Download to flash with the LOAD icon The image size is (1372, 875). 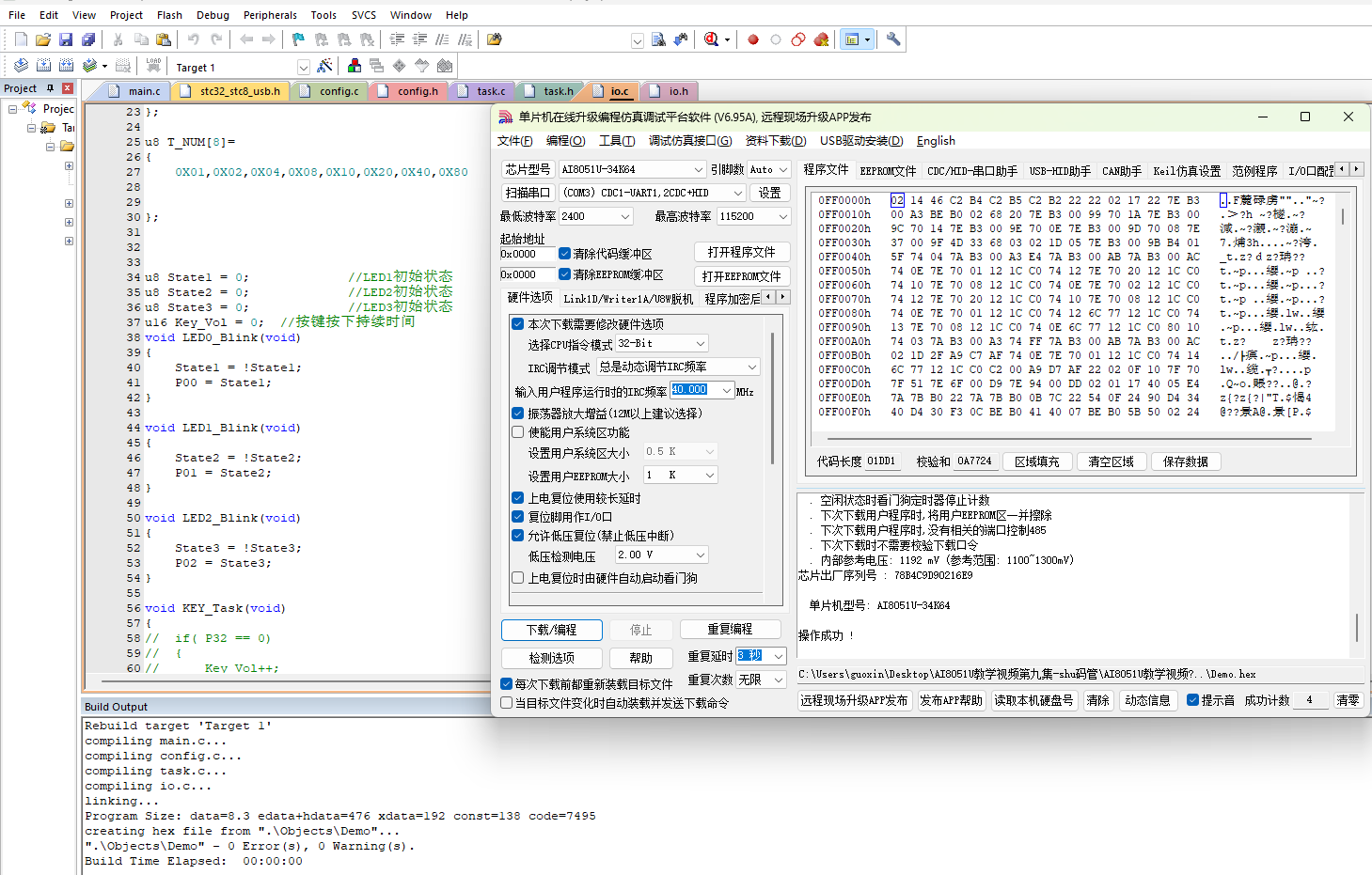pyautogui.click(x=153, y=66)
